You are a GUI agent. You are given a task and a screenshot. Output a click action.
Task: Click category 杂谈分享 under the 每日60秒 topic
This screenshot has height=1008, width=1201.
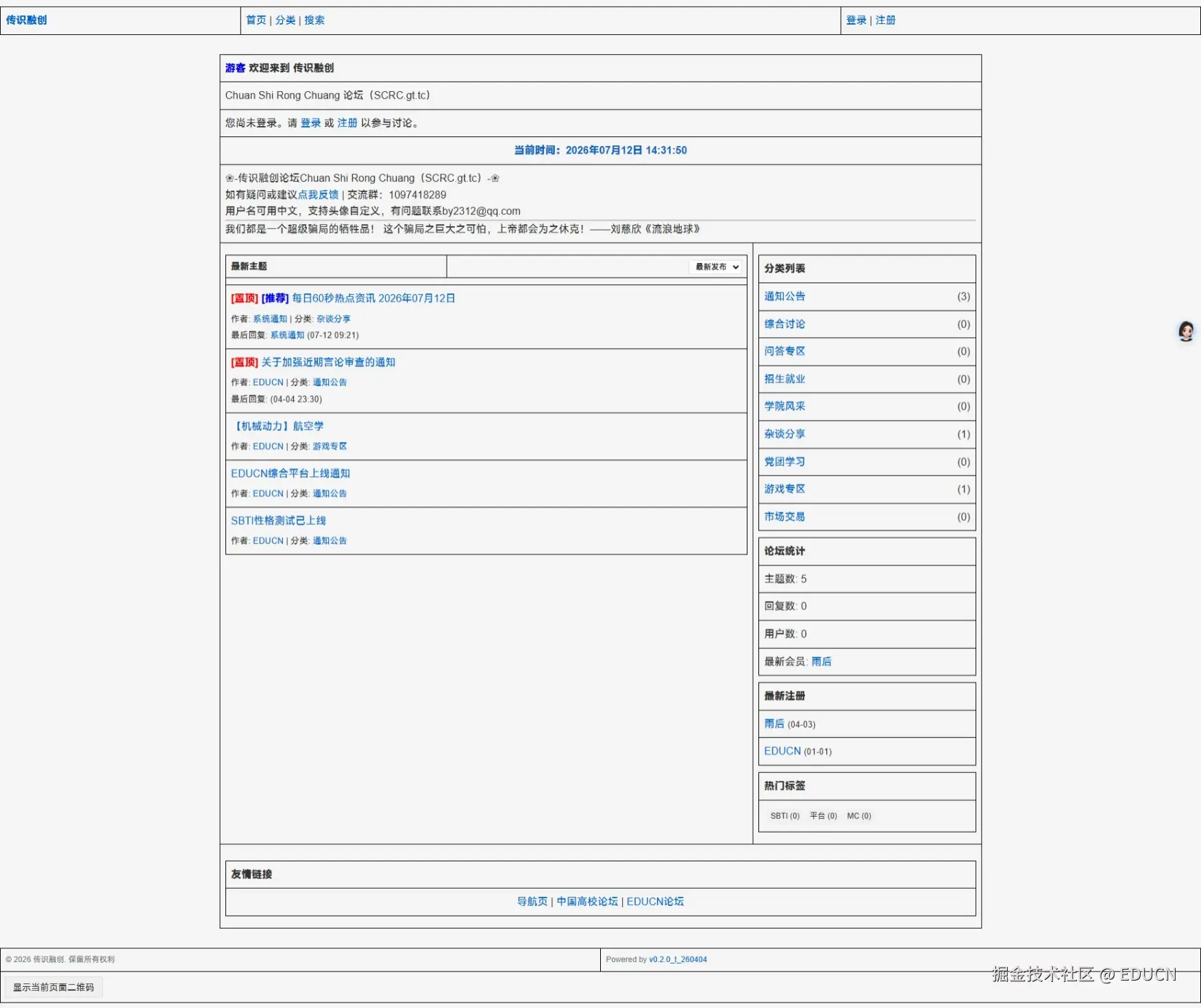tap(334, 319)
